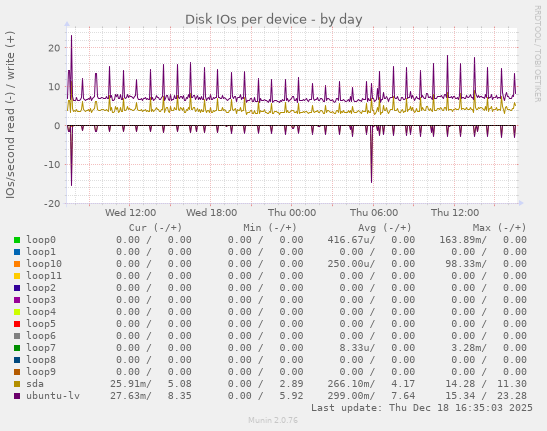Click the large negative read spike near Thu 06:00

(x=372, y=155)
